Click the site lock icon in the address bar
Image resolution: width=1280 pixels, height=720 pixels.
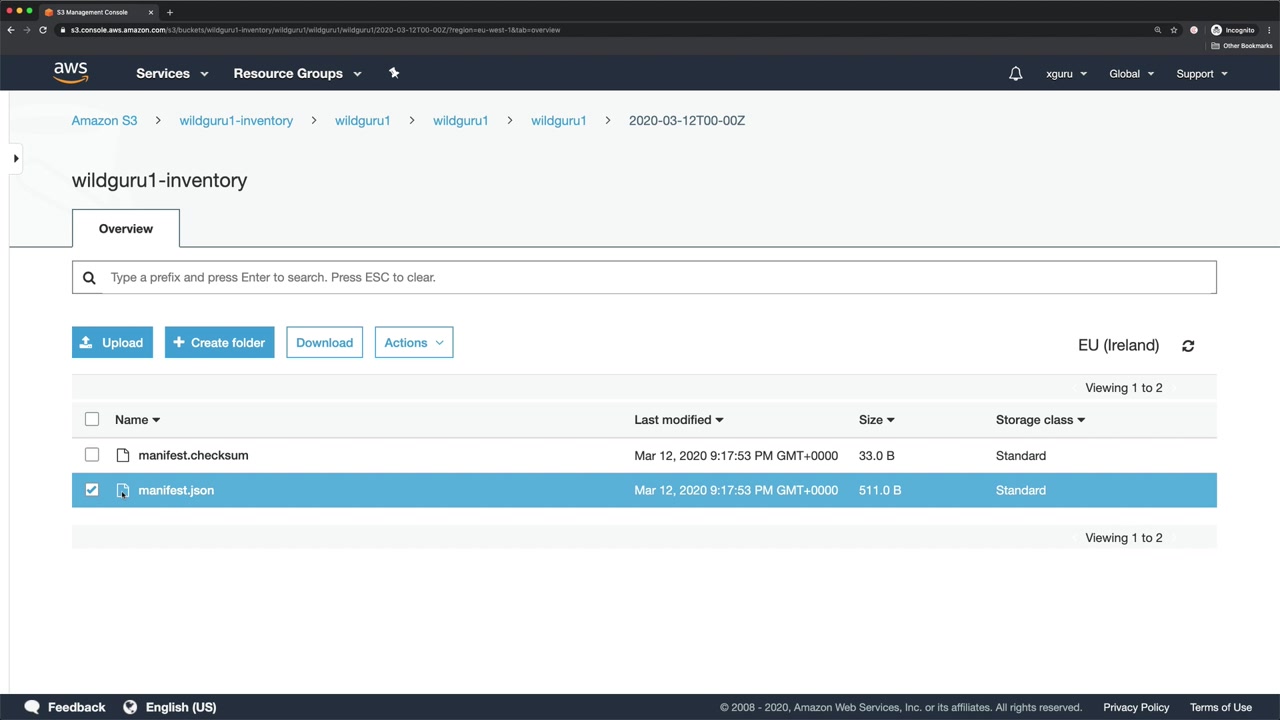click(63, 30)
